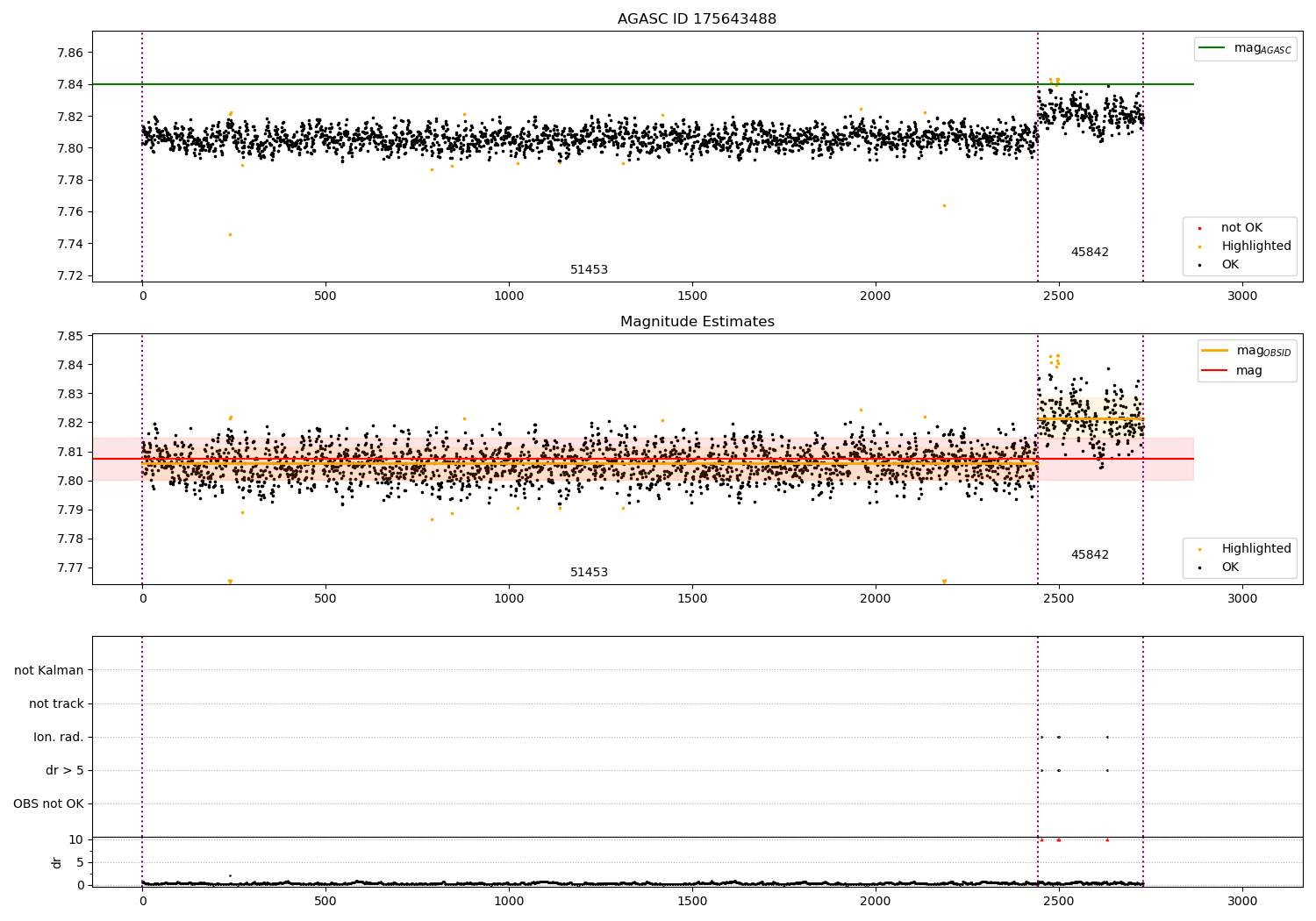Screen dimensions: 1316x921
Task: Click x-tick "500" under Magnitude Estimates panel
Action: [325, 599]
